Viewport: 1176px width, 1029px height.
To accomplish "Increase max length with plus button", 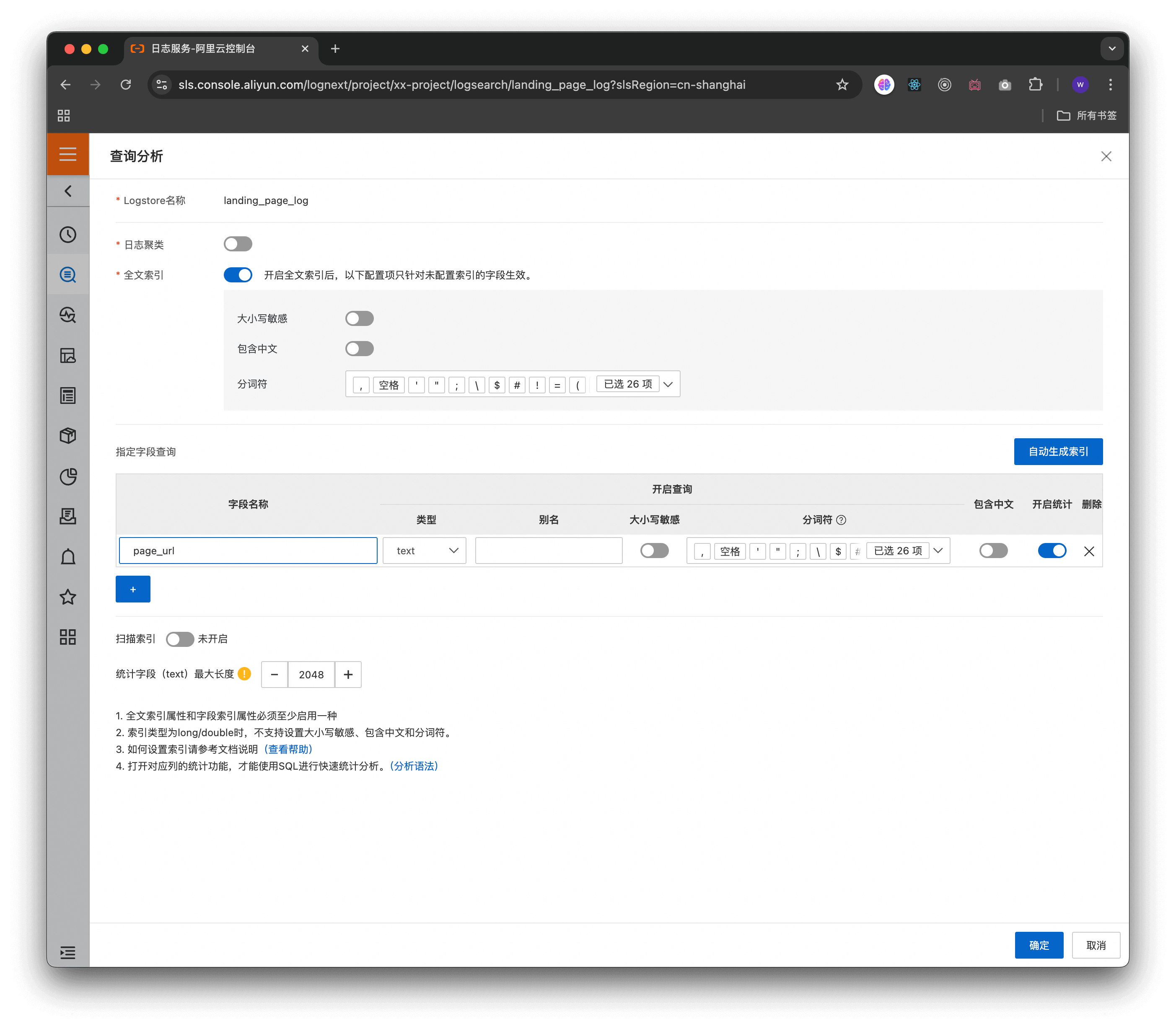I will point(348,675).
